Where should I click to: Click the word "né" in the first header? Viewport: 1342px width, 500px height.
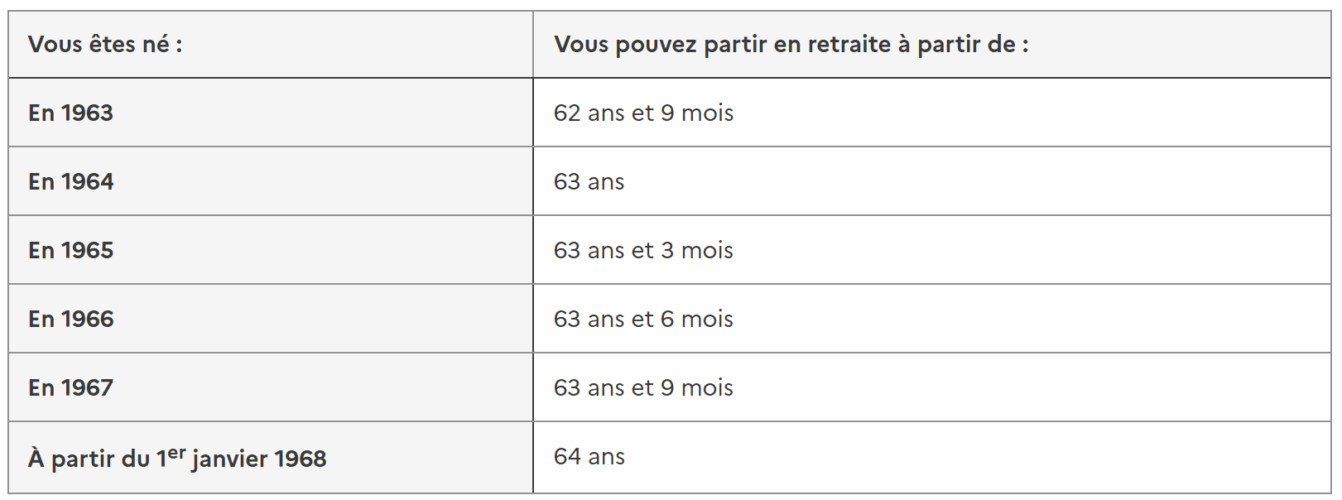coord(147,46)
